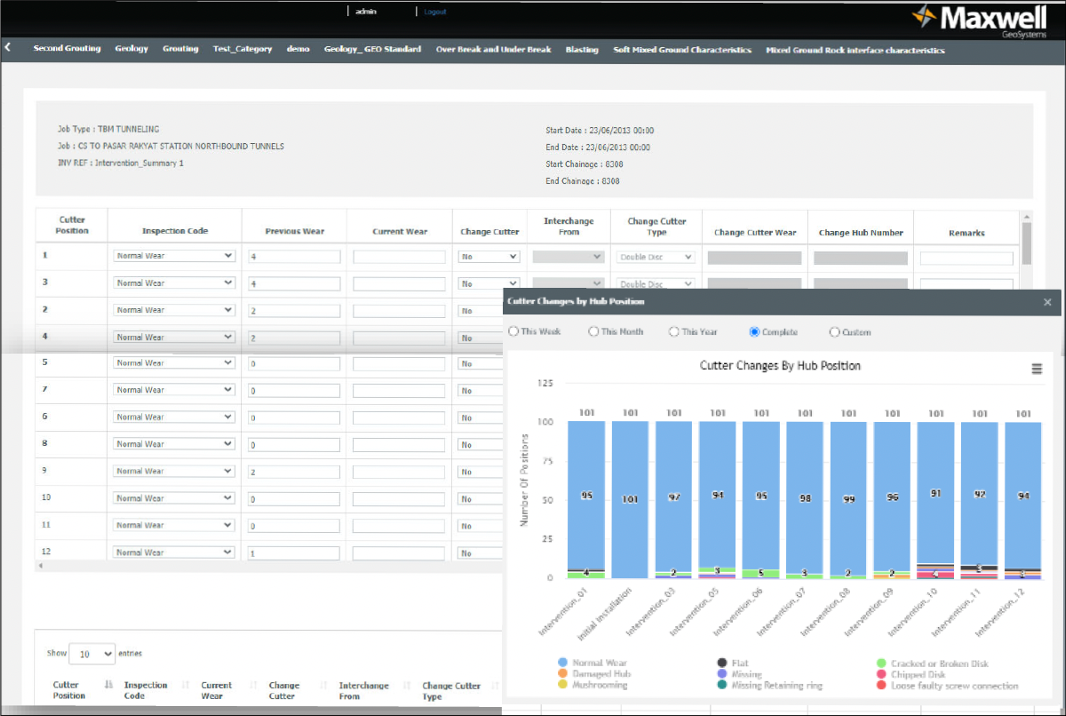Open the Geology menu item

click(131, 48)
